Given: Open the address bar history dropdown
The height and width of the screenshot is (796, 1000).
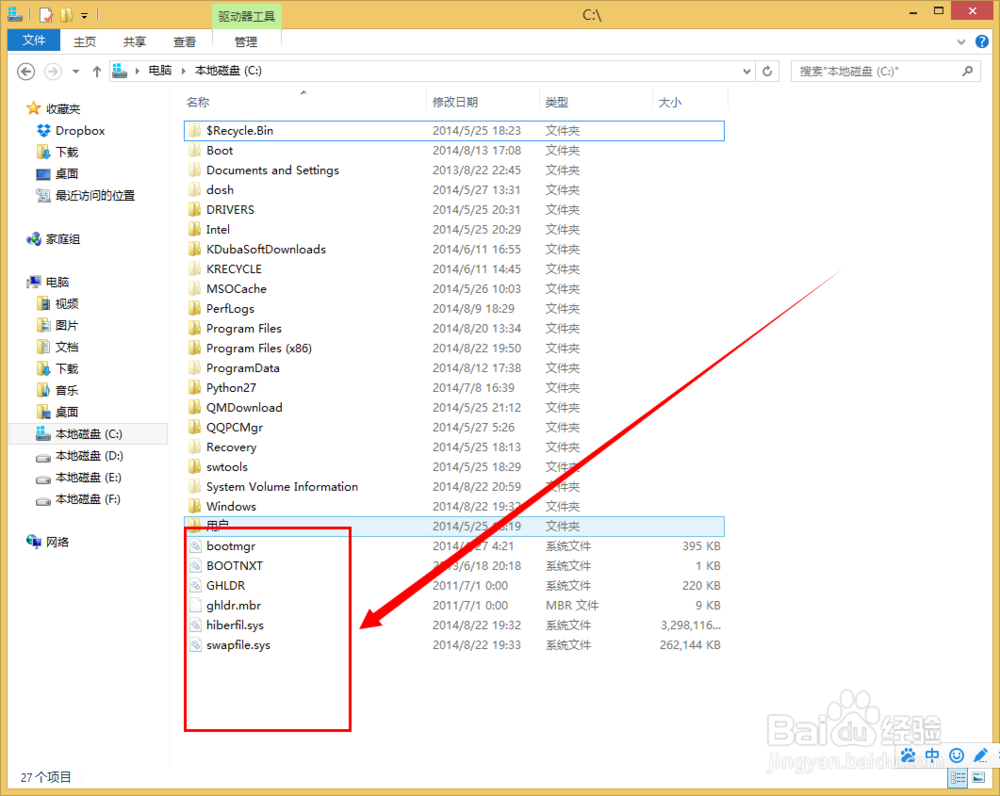Looking at the screenshot, I should click(746, 71).
